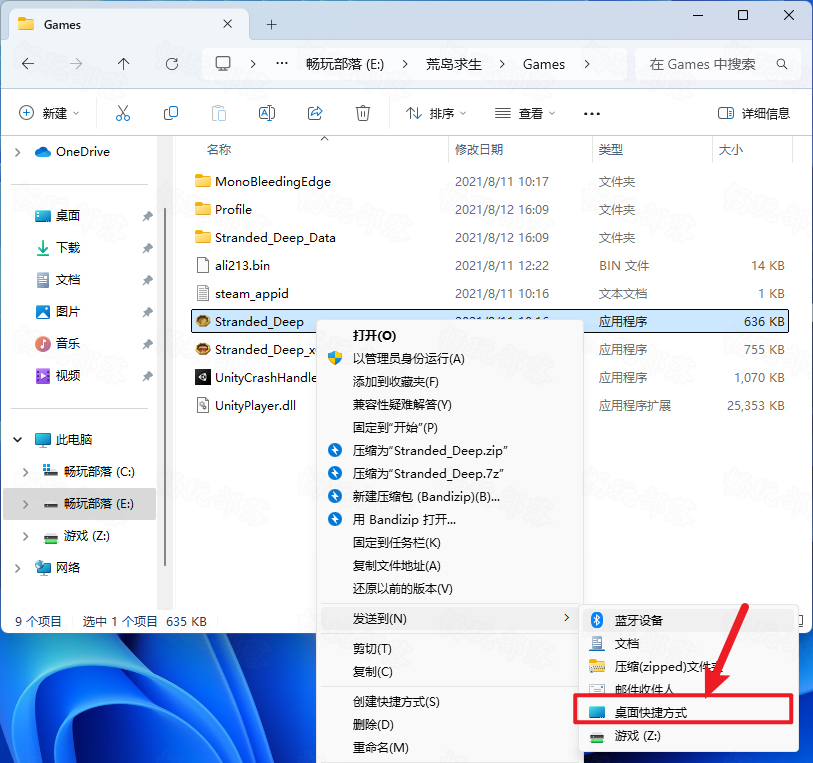
Task: Click the breadcrumb chevron after Games
Action: point(587,64)
